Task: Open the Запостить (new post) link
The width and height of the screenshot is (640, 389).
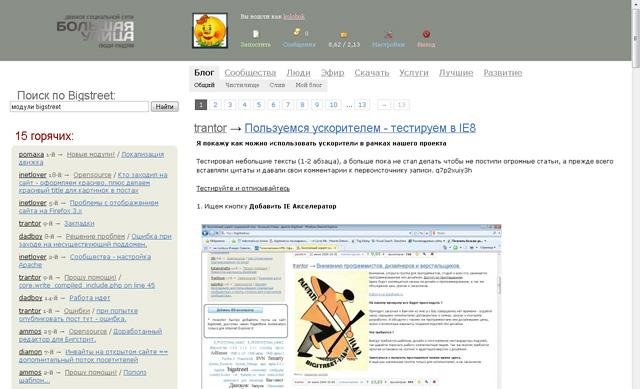Action: pyautogui.click(x=256, y=44)
